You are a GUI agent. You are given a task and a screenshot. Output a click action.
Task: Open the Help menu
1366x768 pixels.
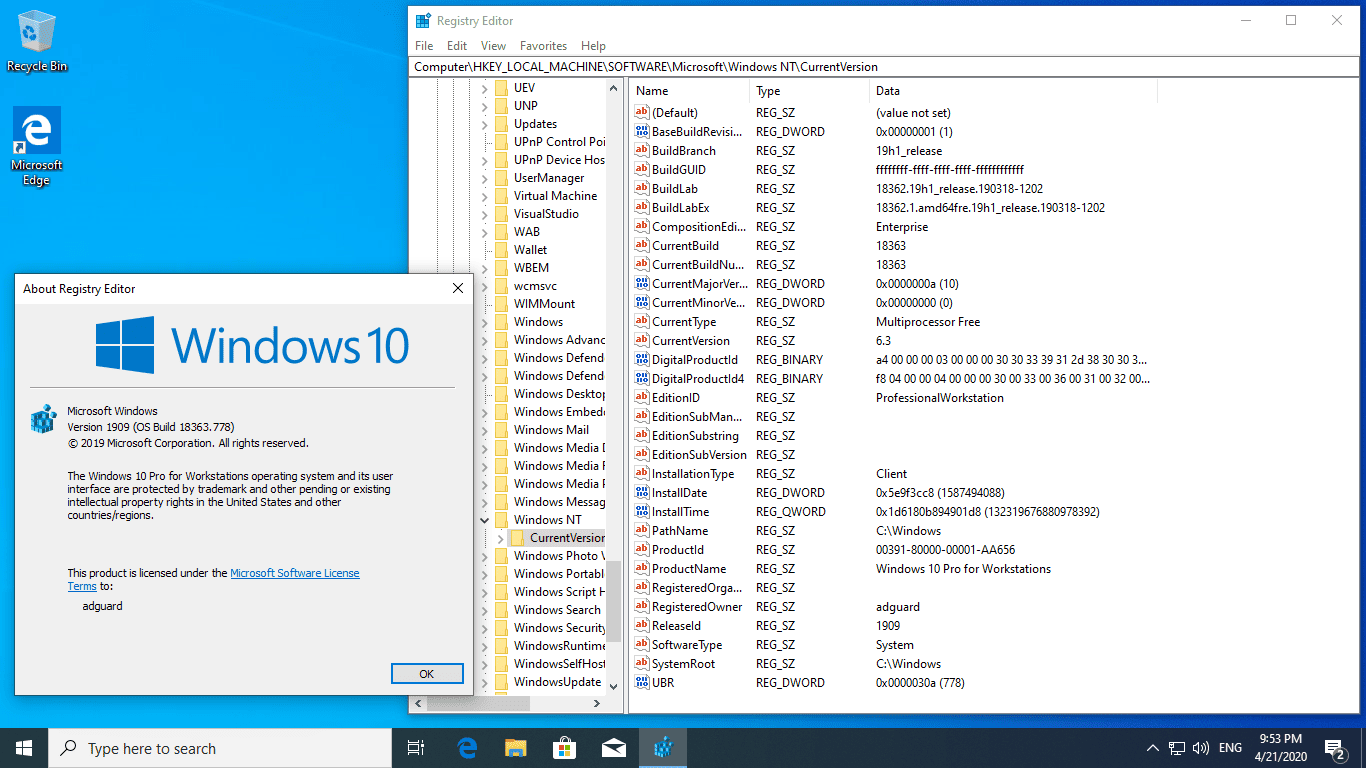(x=593, y=46)
